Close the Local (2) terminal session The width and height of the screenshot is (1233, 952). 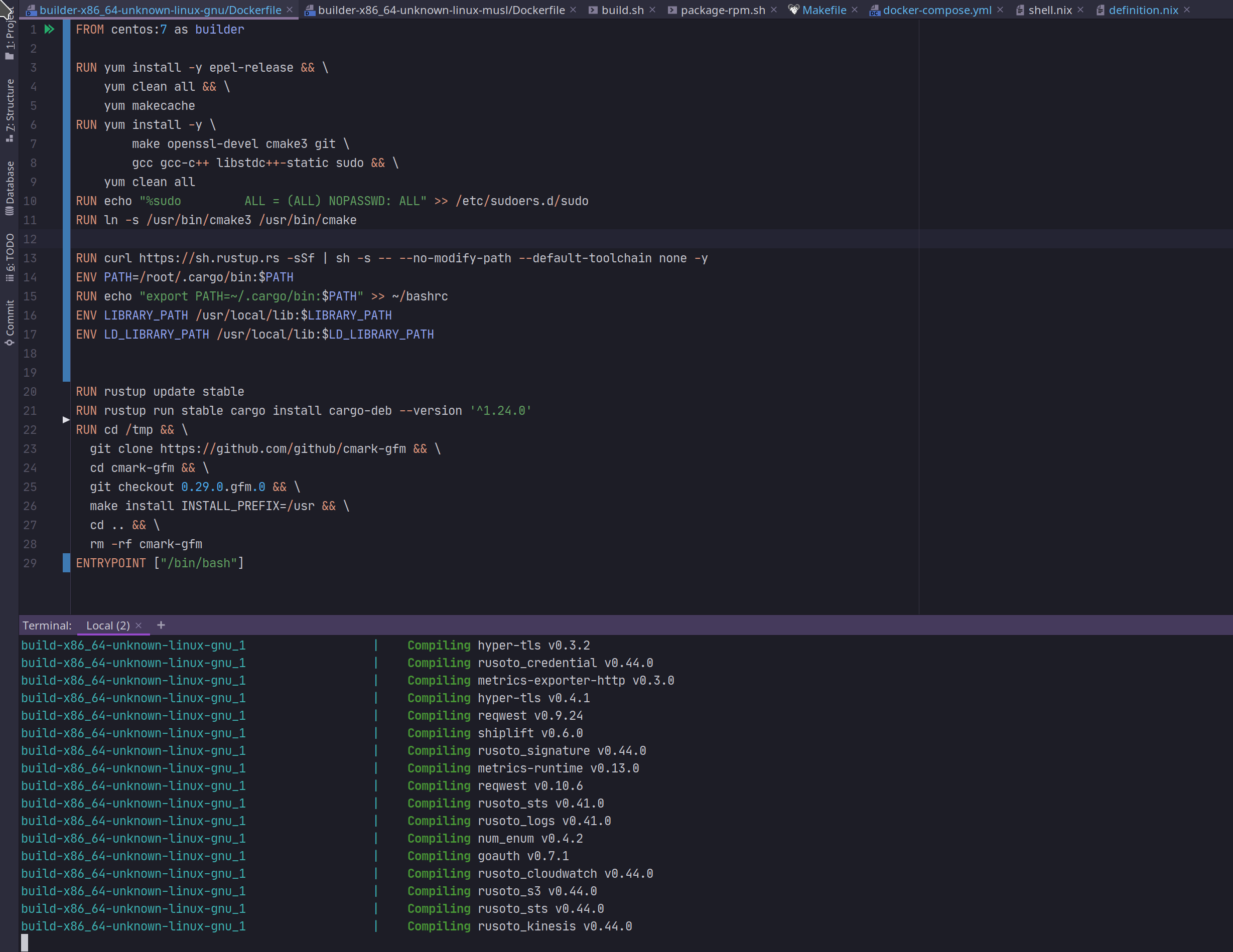point(139,625)
